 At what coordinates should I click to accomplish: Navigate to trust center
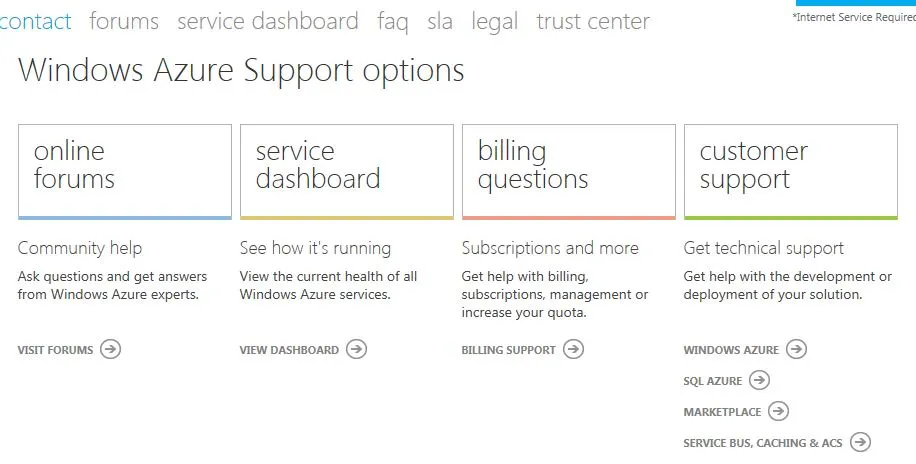[x=593, y=21]
